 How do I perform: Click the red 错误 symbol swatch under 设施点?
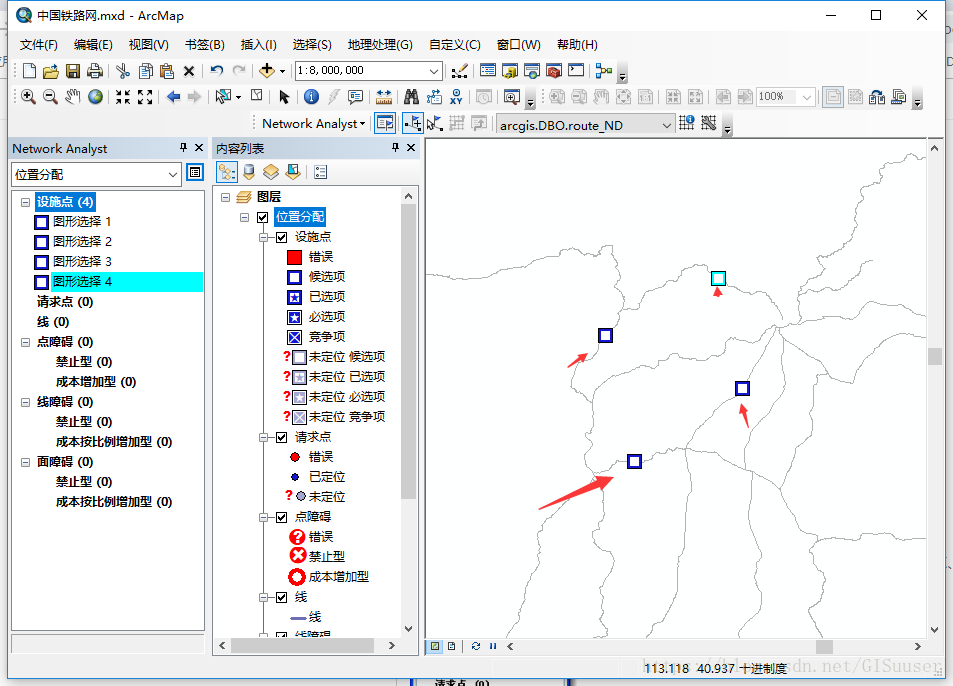[294, 258]
